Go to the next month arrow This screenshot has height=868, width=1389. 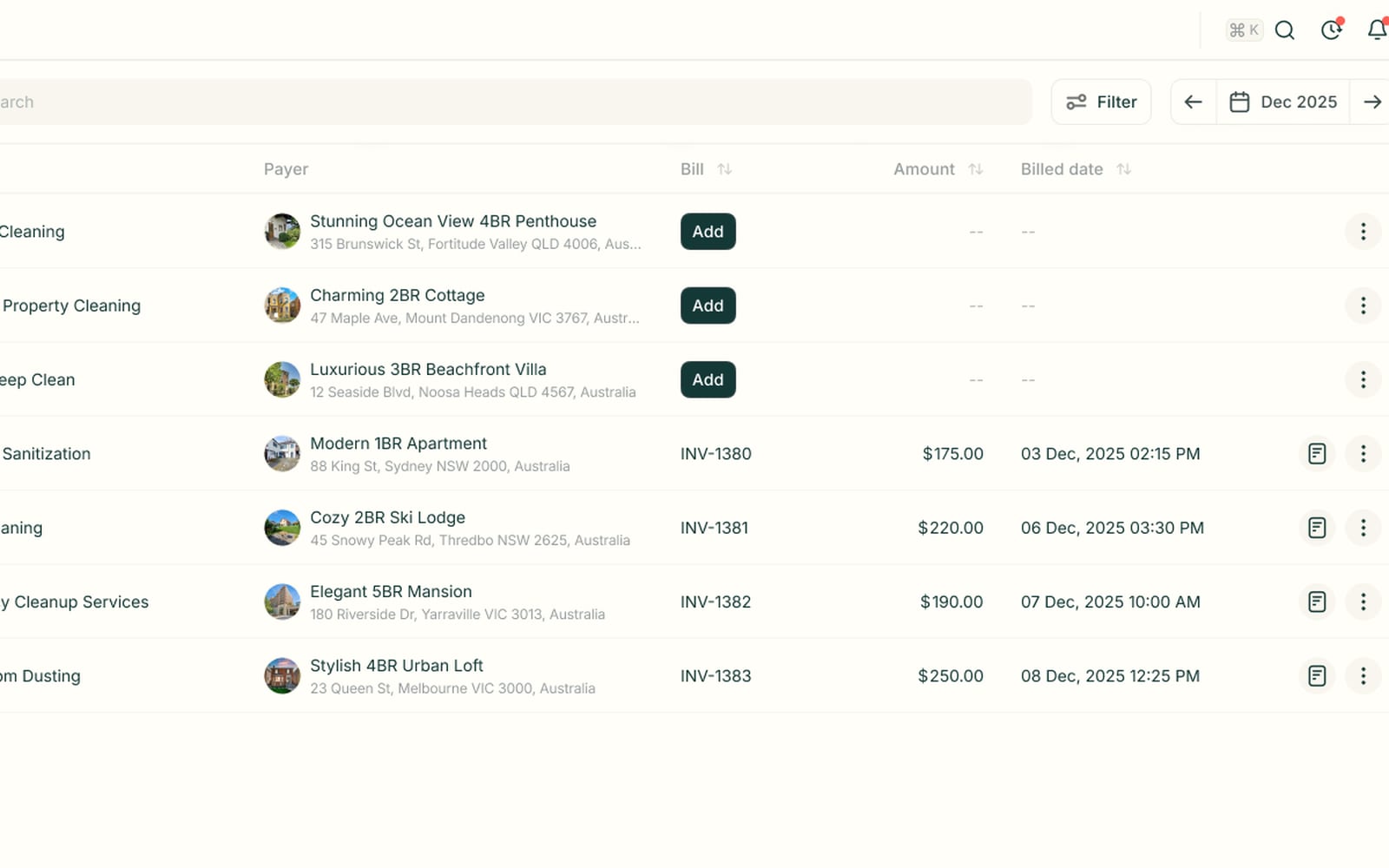click(1371, 102)
